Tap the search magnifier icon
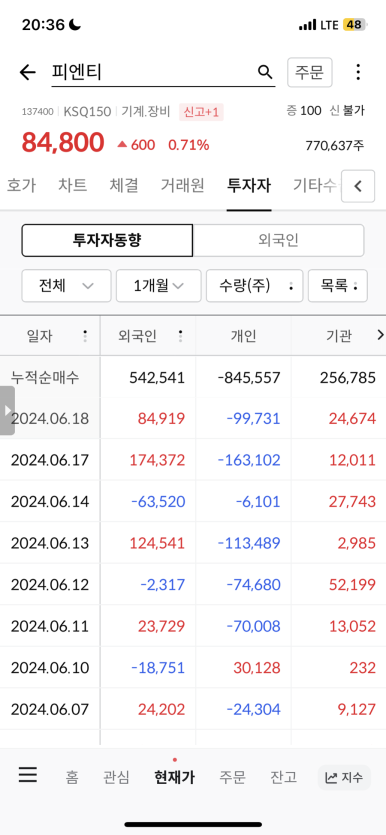Screen dimensions: 386x835 265,72
